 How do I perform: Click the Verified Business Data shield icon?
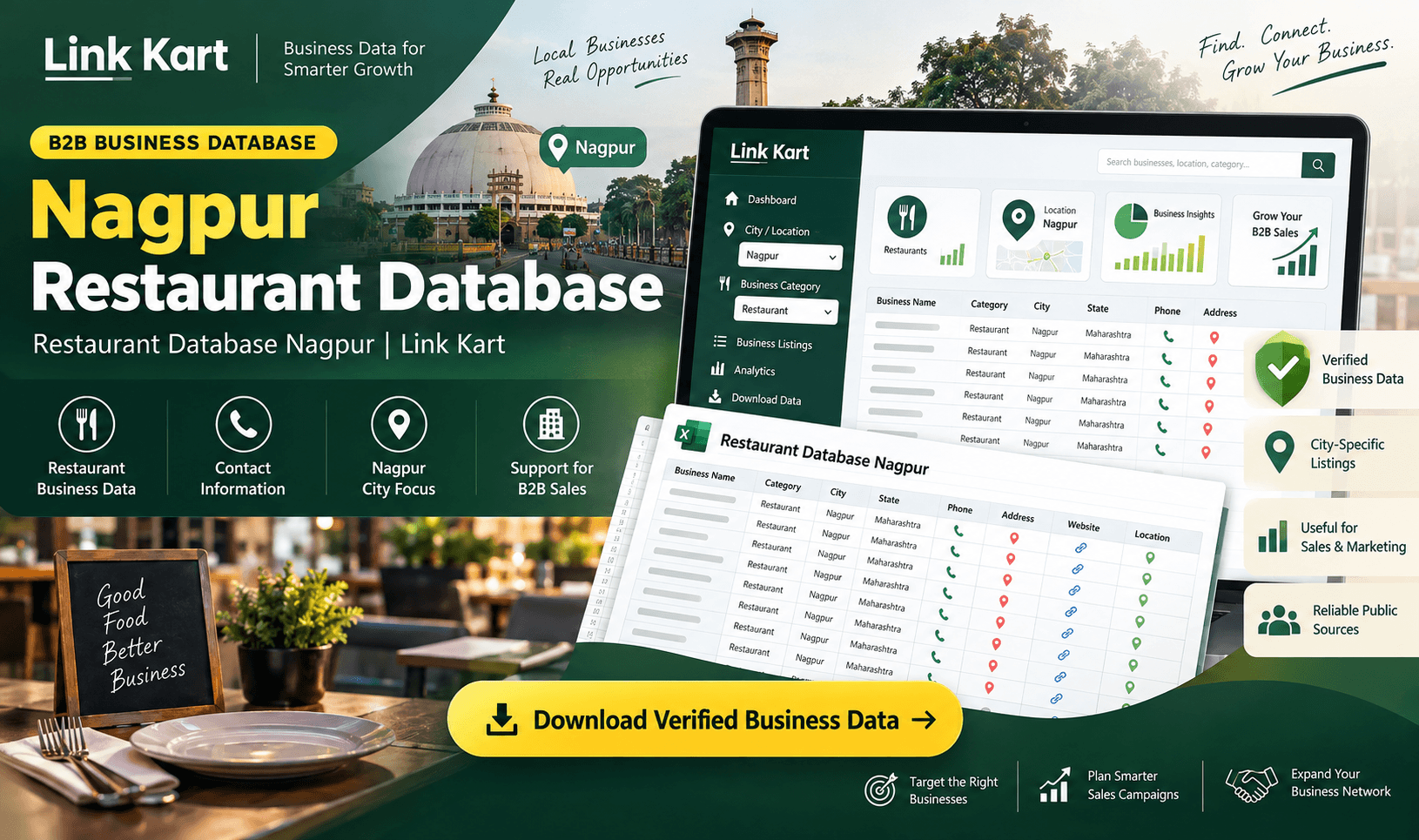pos(1281,369)
